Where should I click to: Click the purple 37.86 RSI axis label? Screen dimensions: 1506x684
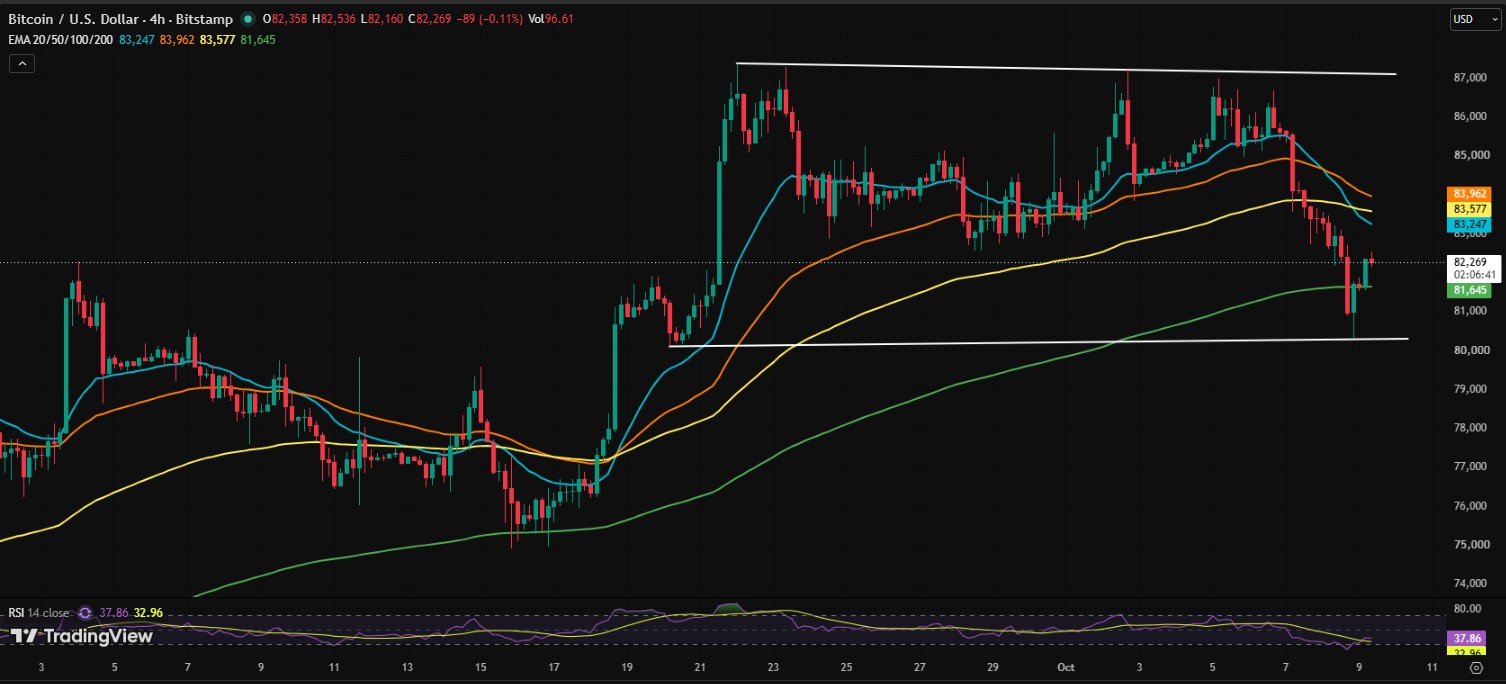click(1466, 636)
